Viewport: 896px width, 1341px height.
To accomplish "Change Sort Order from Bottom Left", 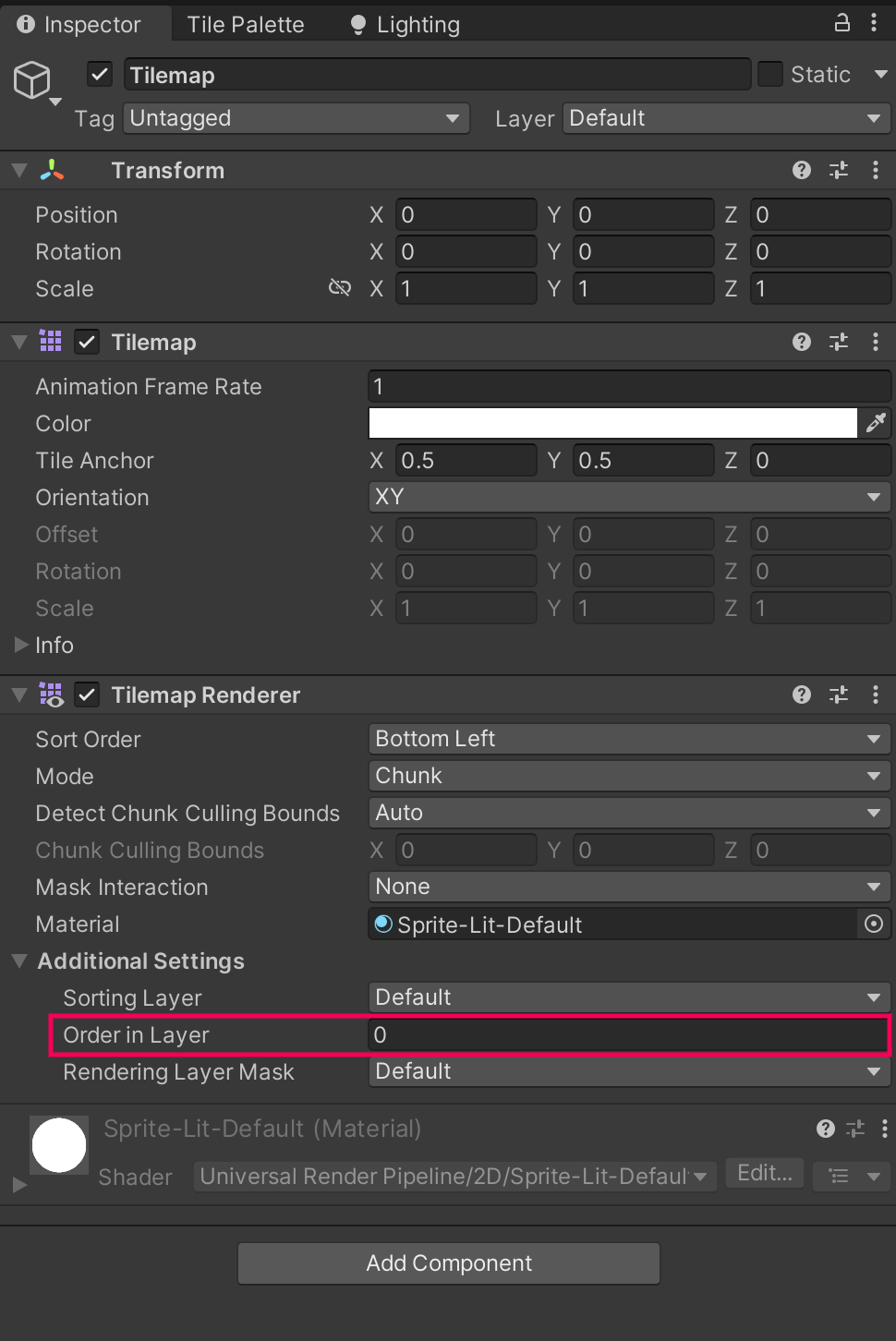I will (628, 739).
